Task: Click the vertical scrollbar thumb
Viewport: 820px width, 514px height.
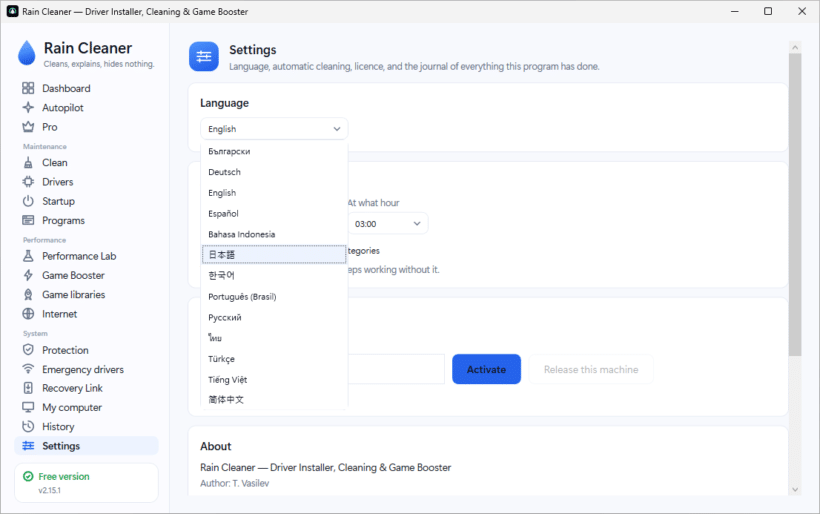Action: tap(795, 204)
